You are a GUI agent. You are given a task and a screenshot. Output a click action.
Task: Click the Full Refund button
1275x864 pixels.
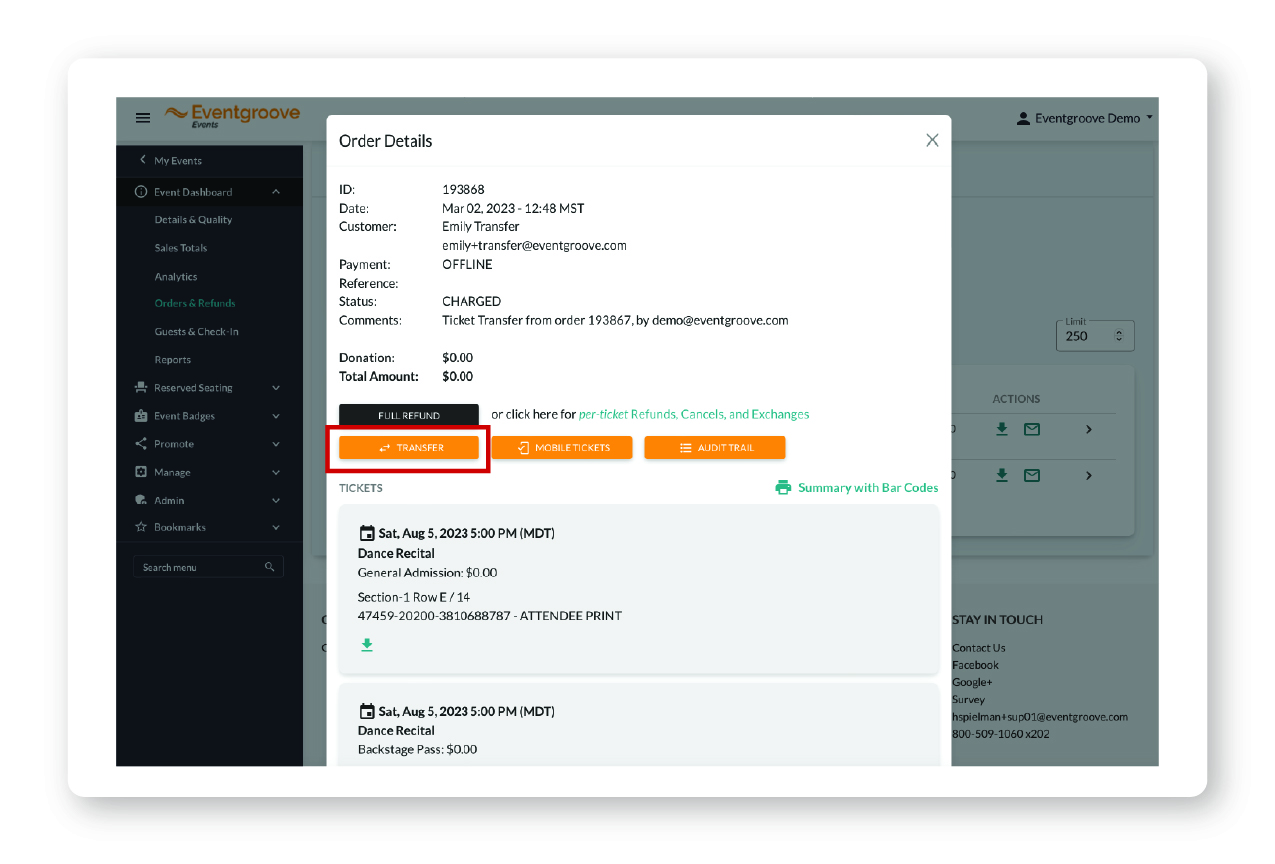408,415
